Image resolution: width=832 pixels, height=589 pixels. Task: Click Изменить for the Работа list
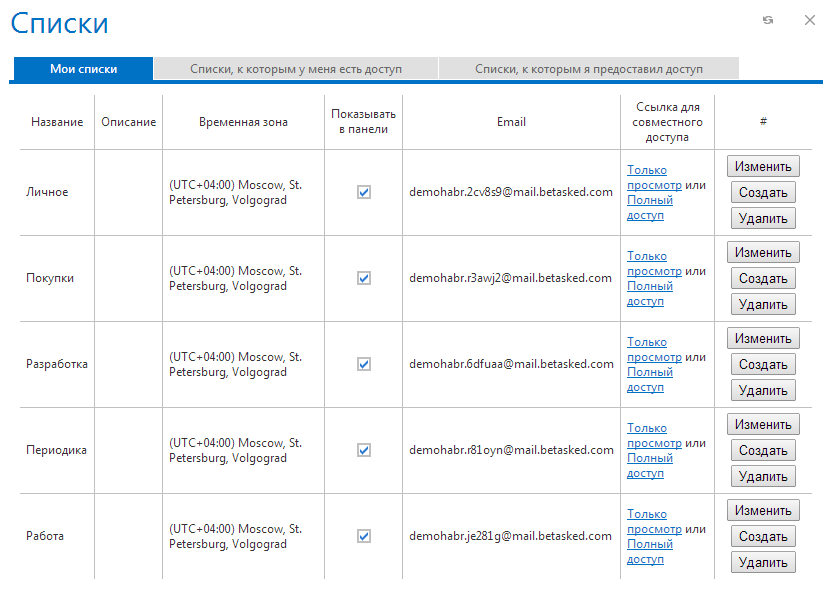[x=763, y=510]
